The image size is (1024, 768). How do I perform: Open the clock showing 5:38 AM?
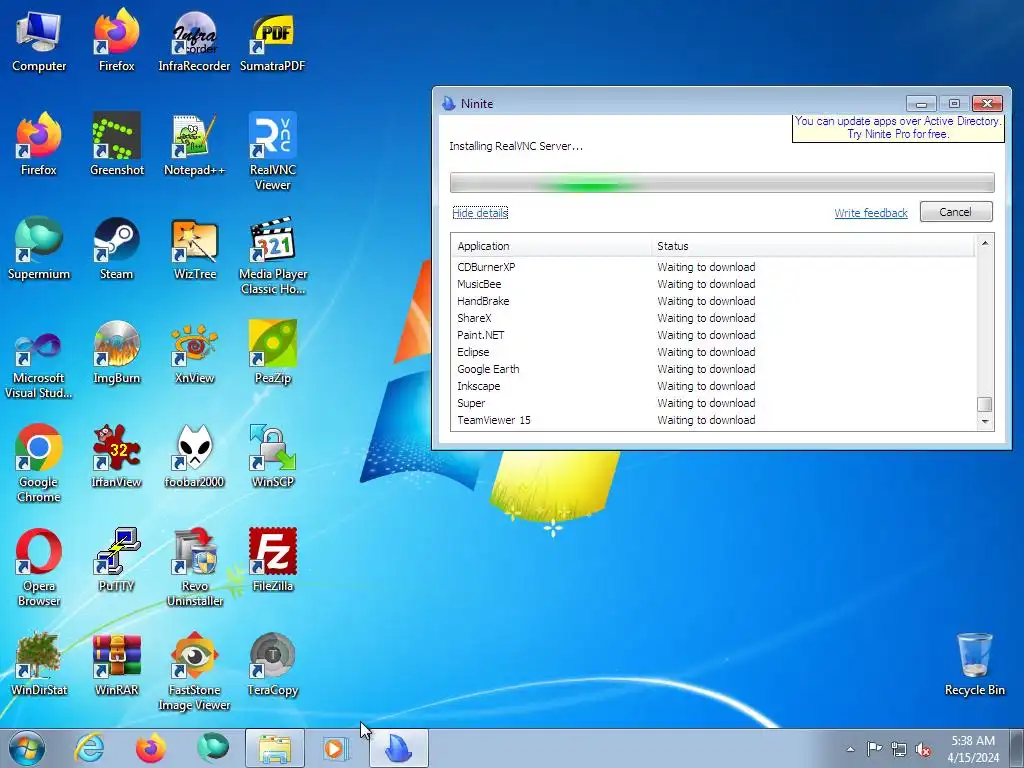click(x=973, y=749)
